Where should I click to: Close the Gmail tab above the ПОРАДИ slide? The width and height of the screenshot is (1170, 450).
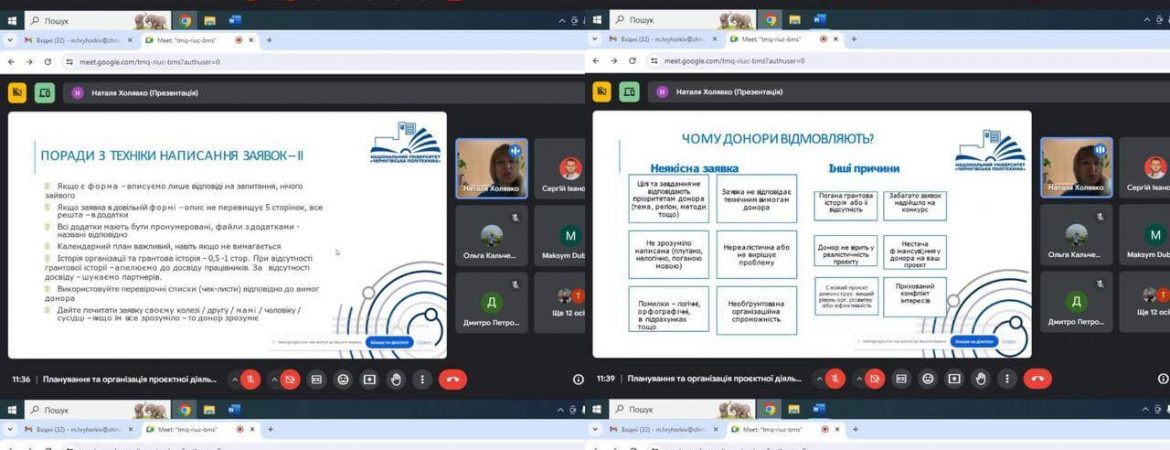[x=130, y=40]
